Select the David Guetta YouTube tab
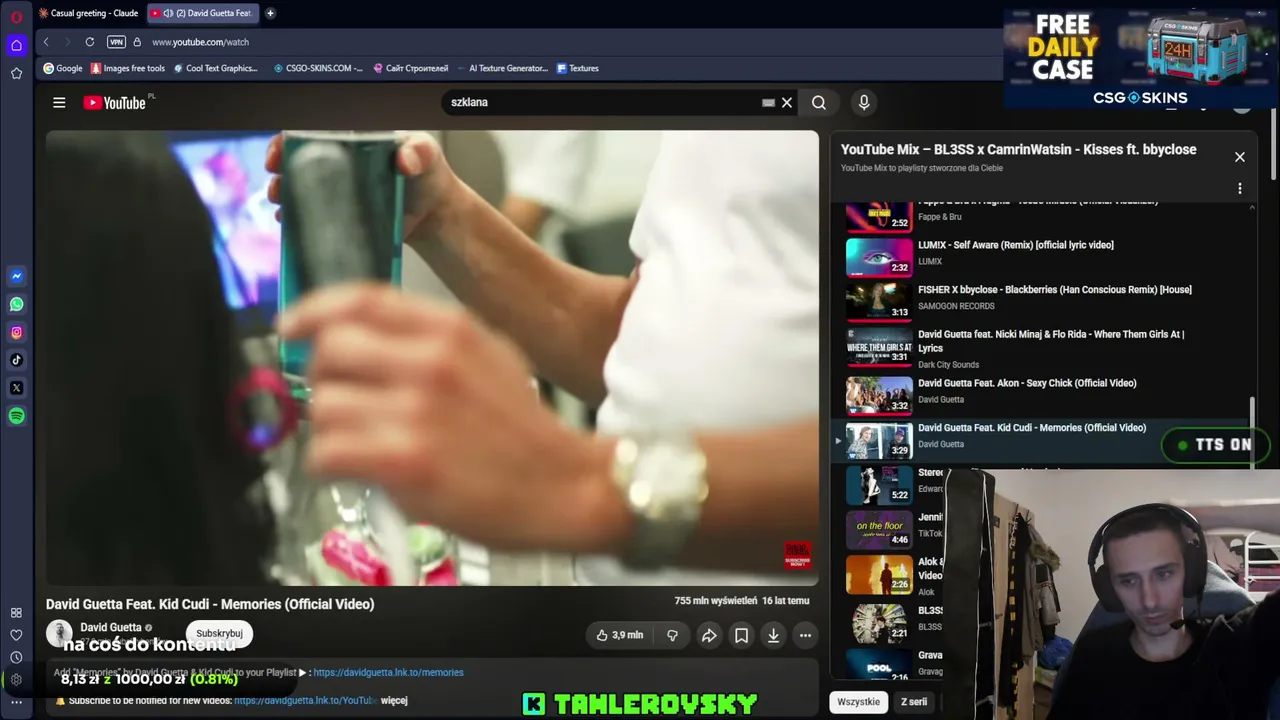Image resolution: width=1280 pixels, height=720 pixels. coord(202,13)
